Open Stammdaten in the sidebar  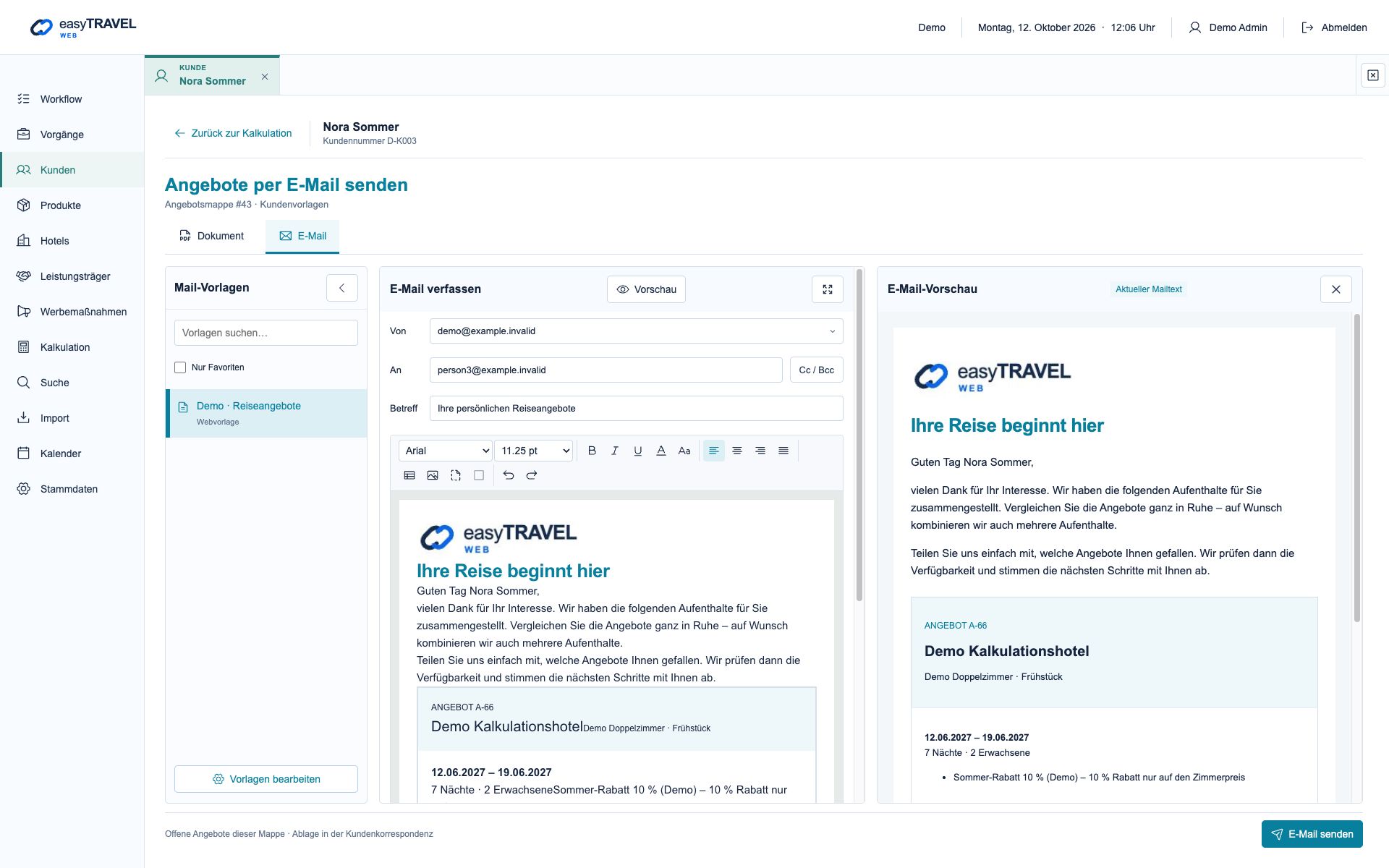click(x=72, y=489)
